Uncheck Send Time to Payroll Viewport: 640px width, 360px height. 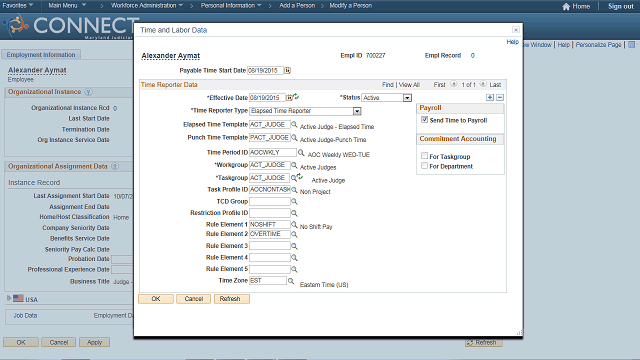pyautogui.click(x=424, y=120)
